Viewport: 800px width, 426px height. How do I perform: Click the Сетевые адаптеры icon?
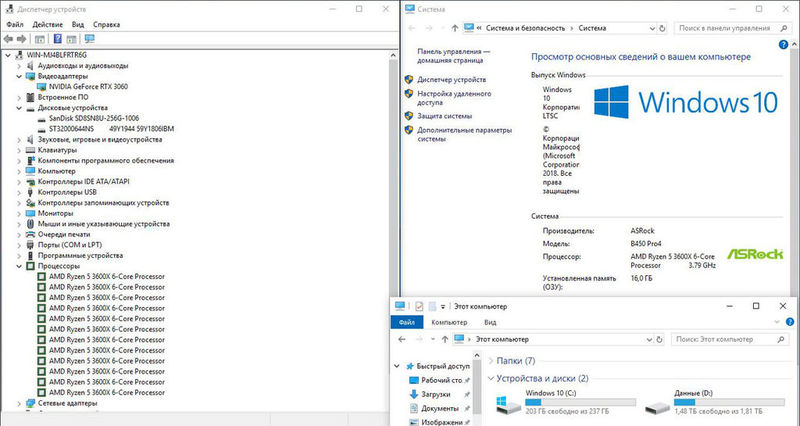(30, 404)
